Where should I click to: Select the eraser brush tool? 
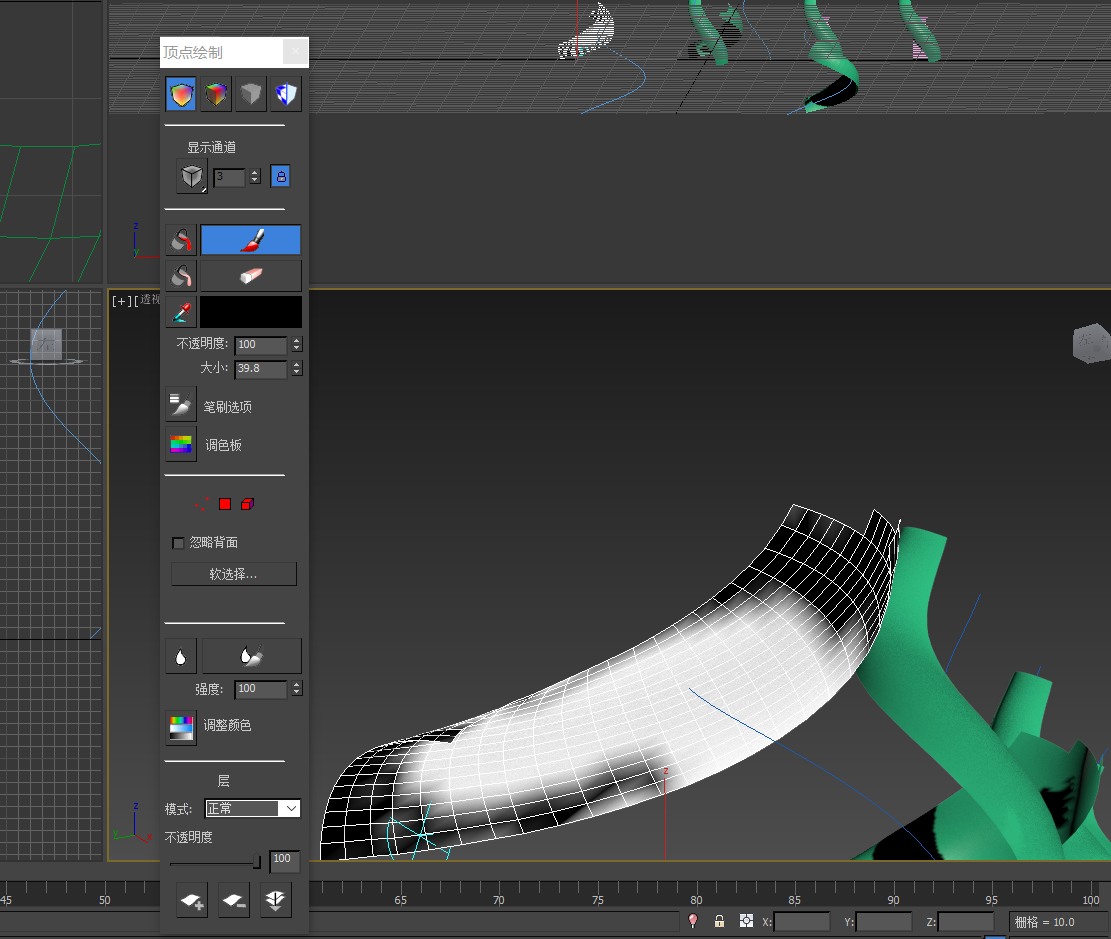(250, 276)
